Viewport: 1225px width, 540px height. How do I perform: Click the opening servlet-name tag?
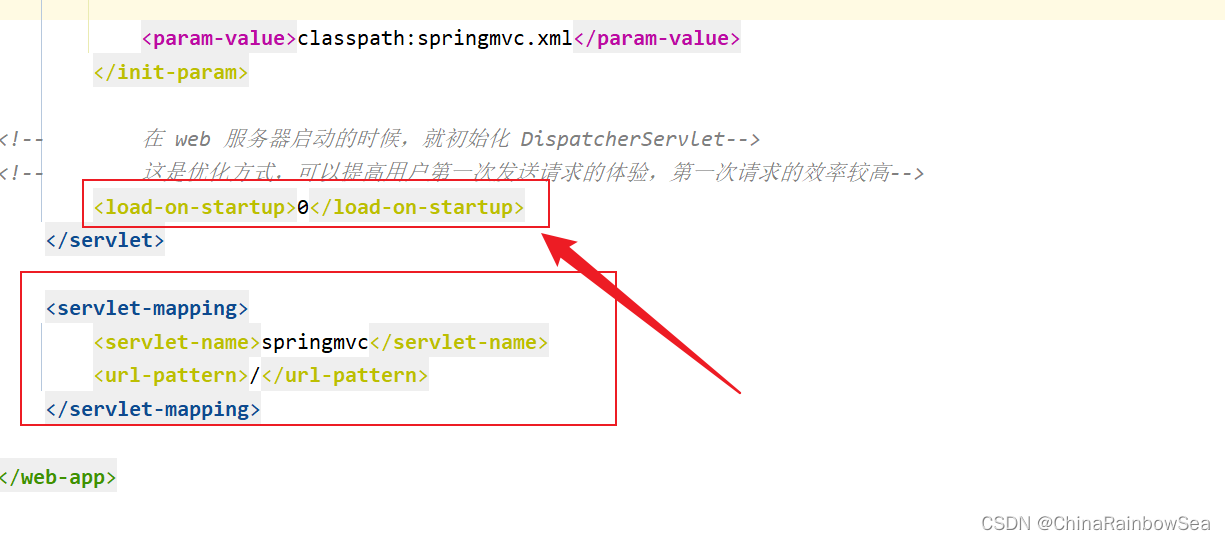coord(177,342)
